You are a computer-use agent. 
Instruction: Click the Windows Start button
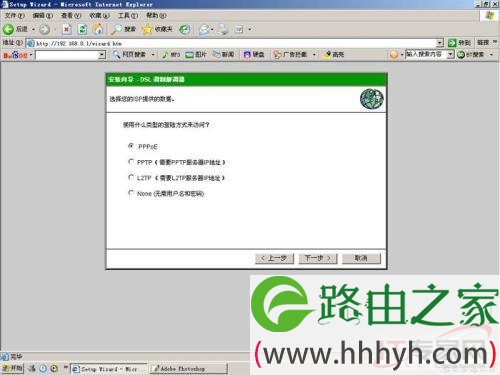(12, 368)
